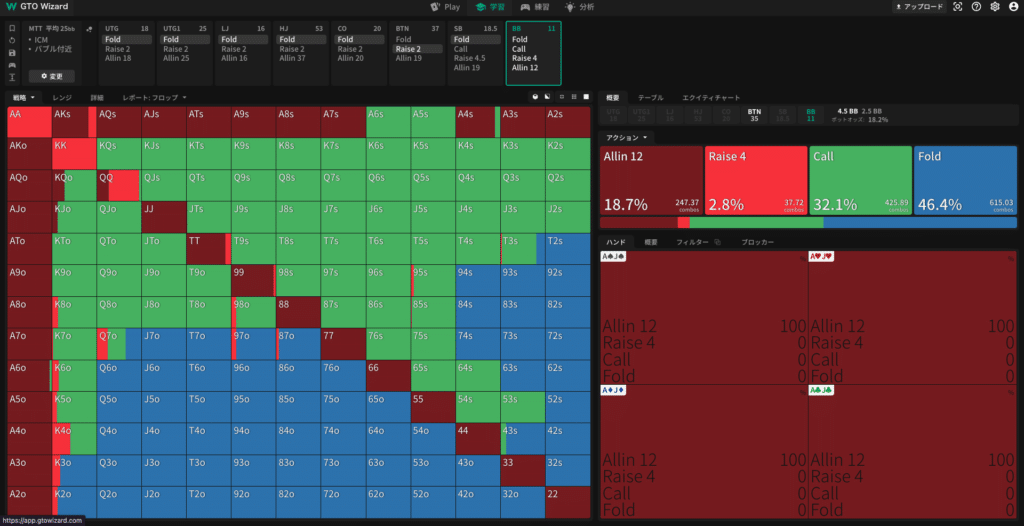The width and height of the screenshot is (1024, 526).
Task: Select the A♦J♦ combo card
Action: tap(703, 452)
